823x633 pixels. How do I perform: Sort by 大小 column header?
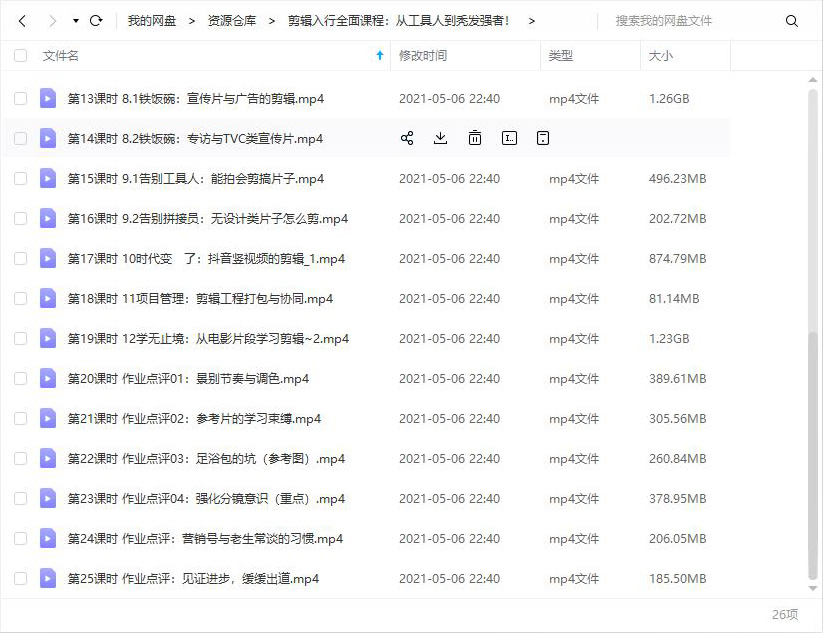tap(661, 55)
